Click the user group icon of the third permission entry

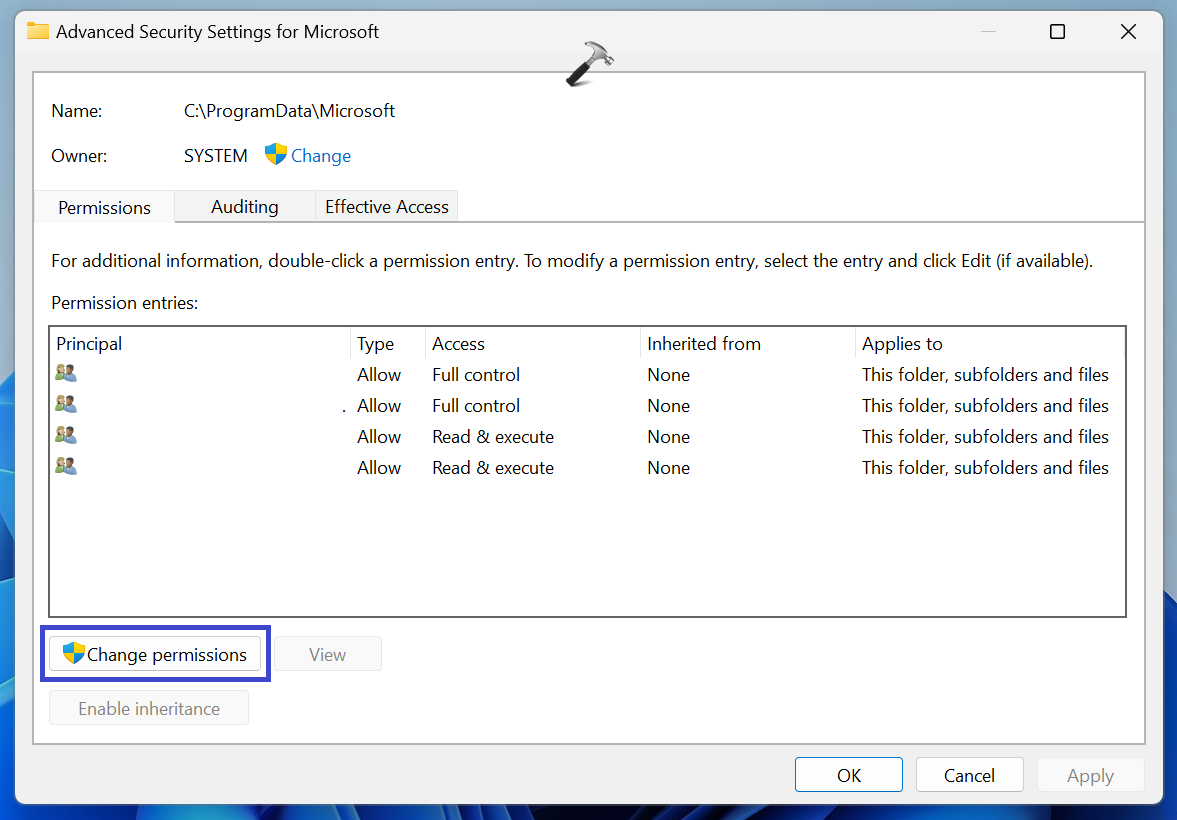[x=66, y=436]
